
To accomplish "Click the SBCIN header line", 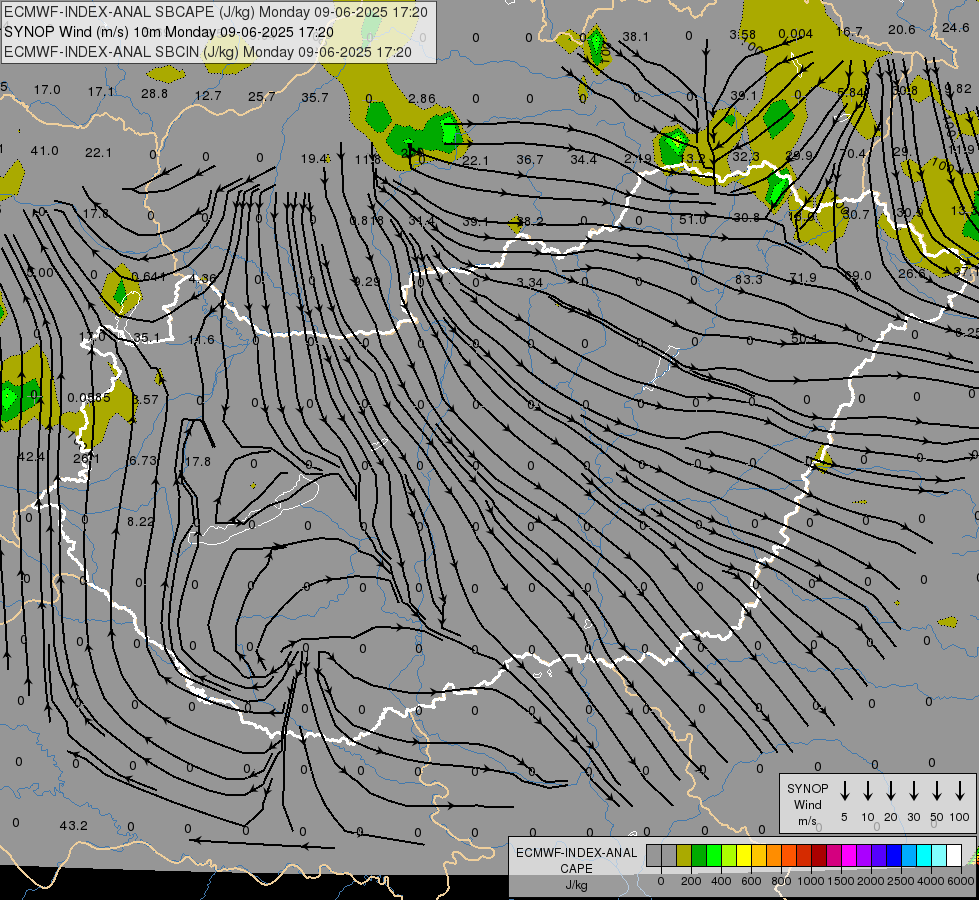I will click(x=208, y=52).
